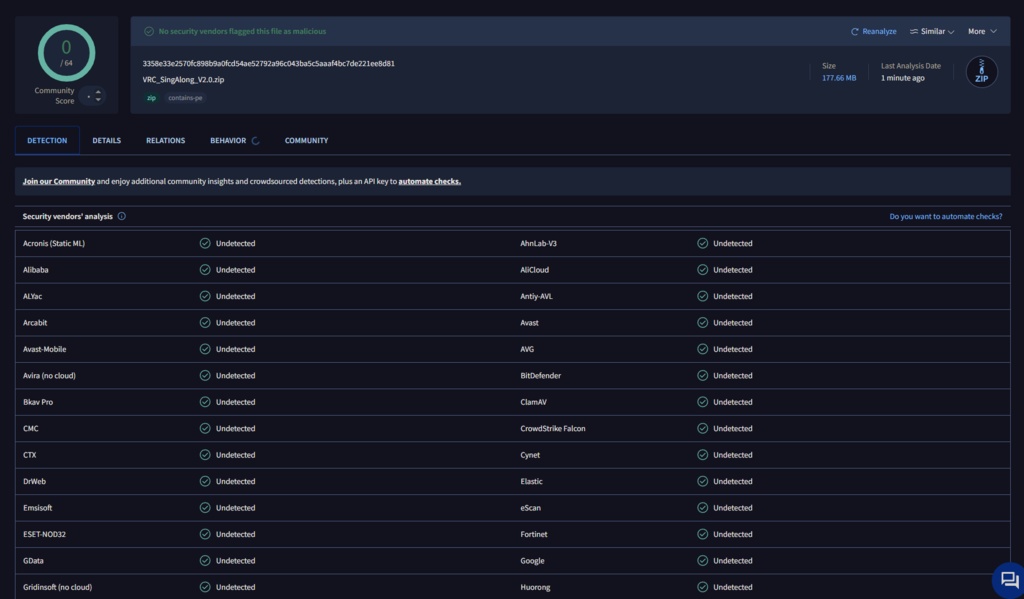The image size is (1024, 599).
Task: Click checkmark icon in CTX row
Action: tap(205, 455)
